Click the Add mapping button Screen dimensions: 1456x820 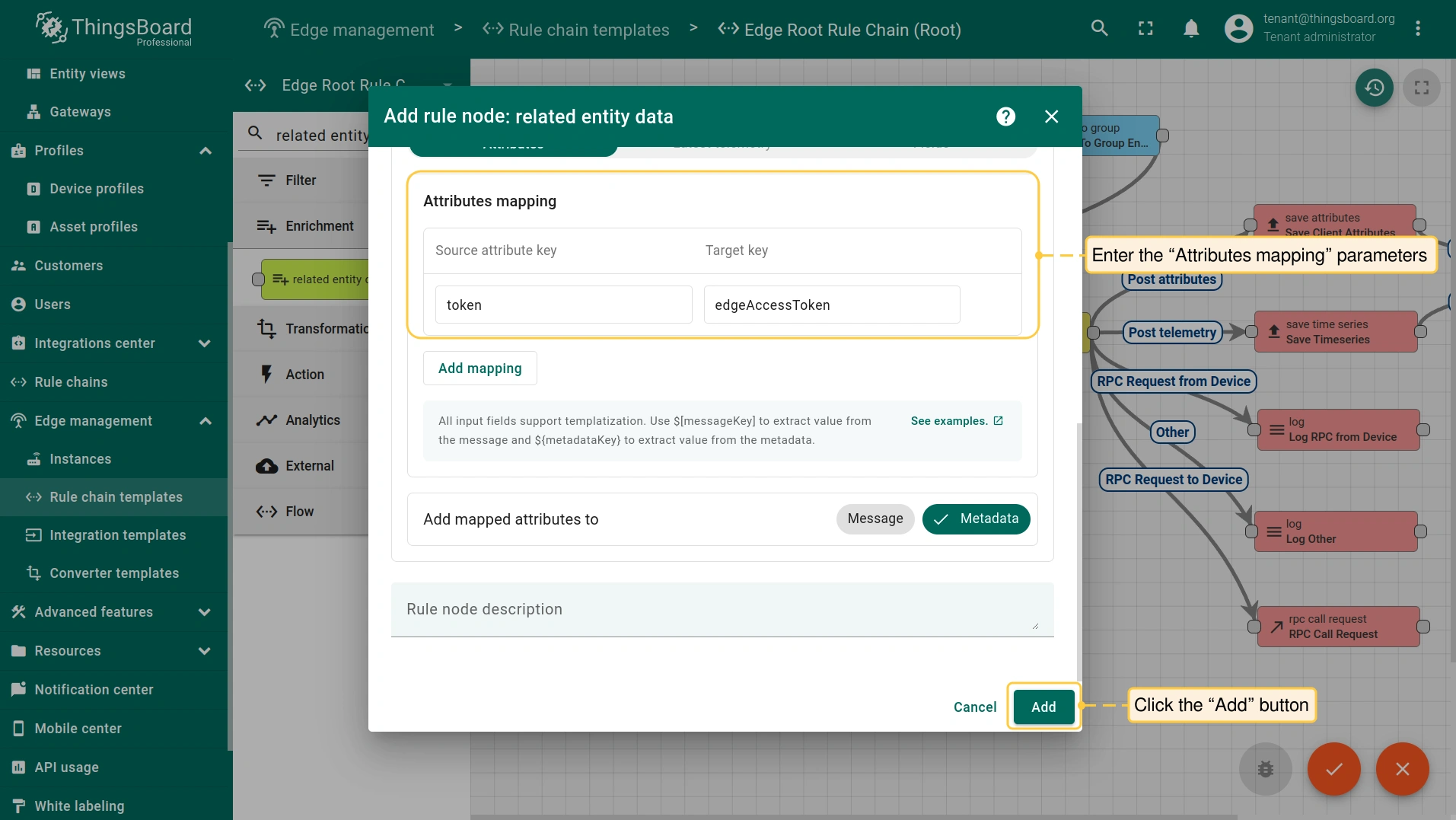[479, 369]
